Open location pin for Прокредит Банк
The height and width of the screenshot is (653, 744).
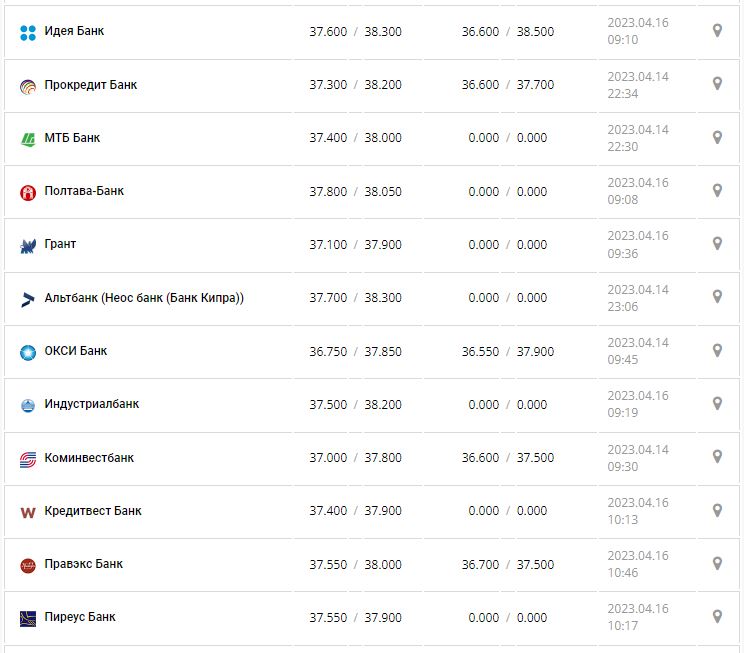[x=717, y=84]
